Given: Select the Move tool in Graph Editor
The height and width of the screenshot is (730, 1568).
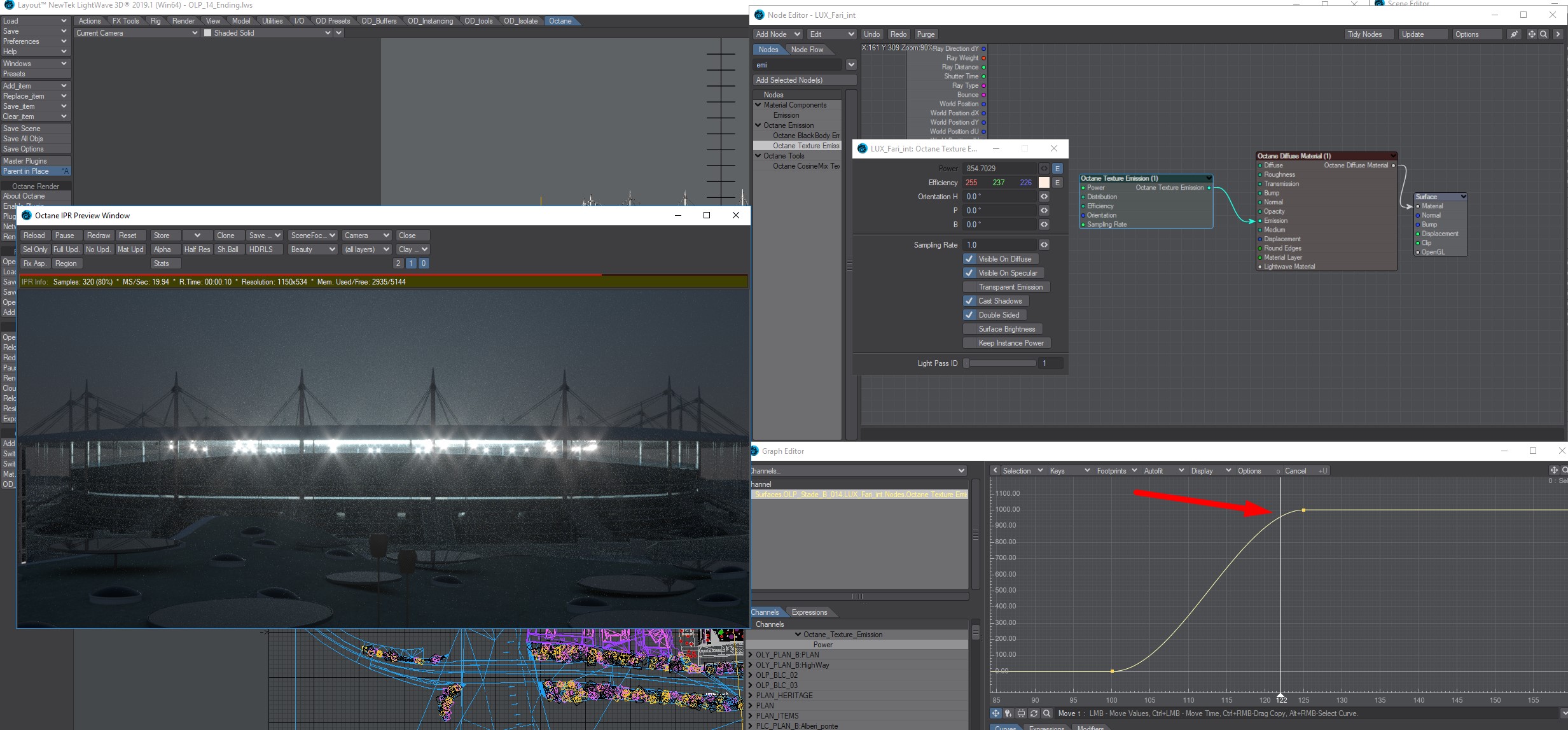Looking at the screenshot, I should [x=996, y=713].
